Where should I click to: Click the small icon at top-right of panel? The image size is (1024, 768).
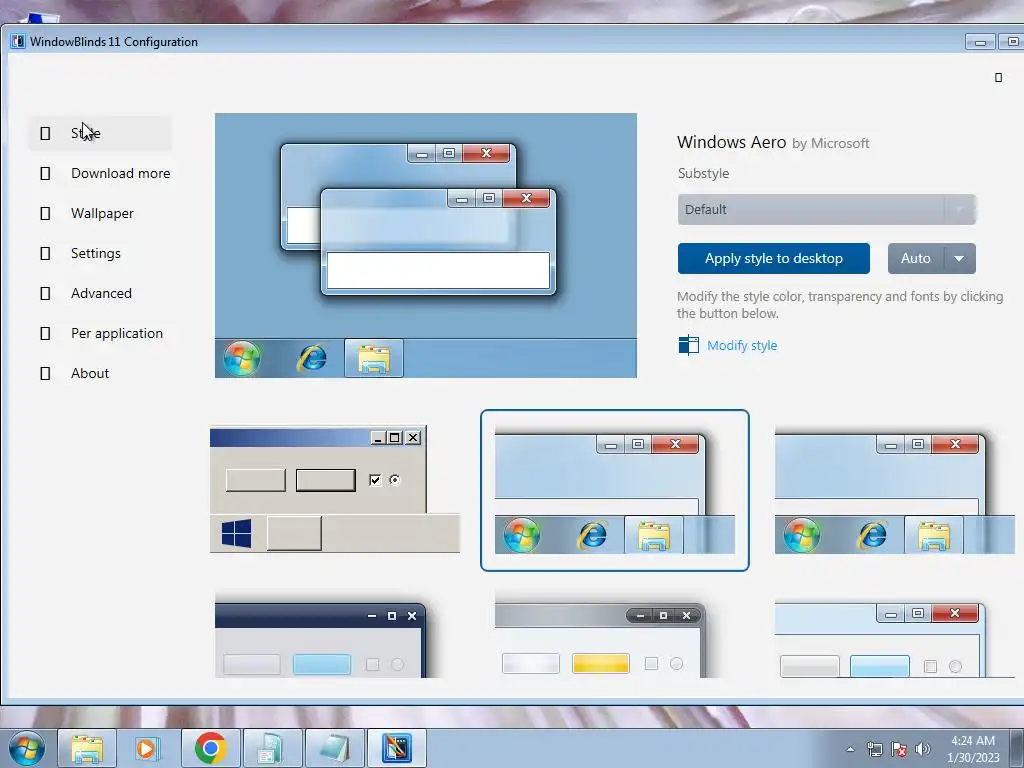tap(998, 78)
